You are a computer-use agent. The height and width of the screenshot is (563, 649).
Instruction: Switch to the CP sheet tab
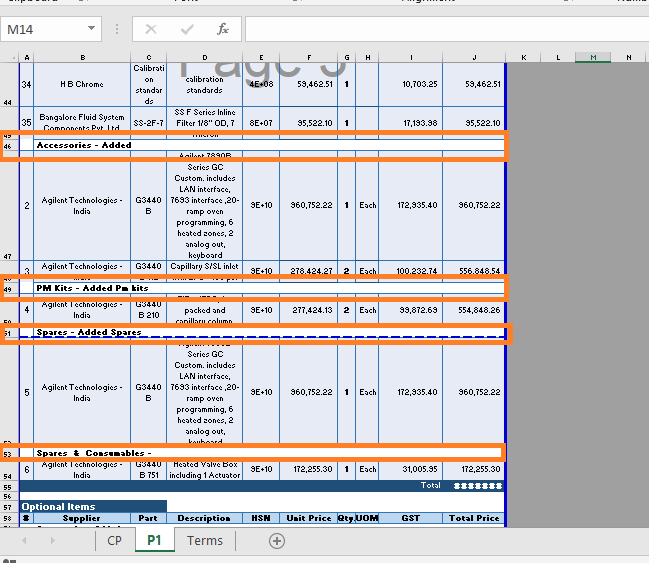(115, 541)
